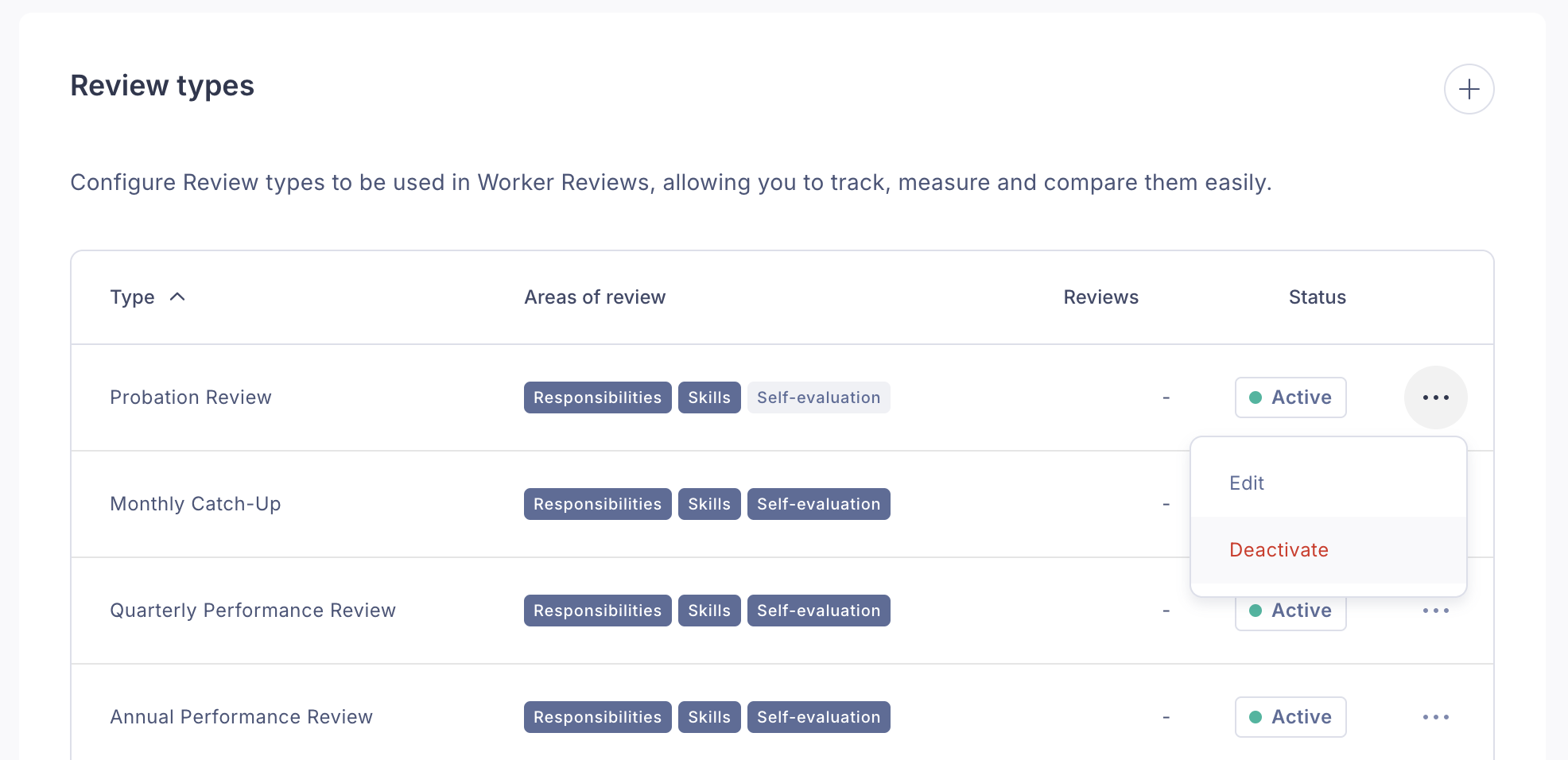Screen dimensions: 1568x760
Task: Open the Probation Review three-dot menu
Action: [1435, 397]
